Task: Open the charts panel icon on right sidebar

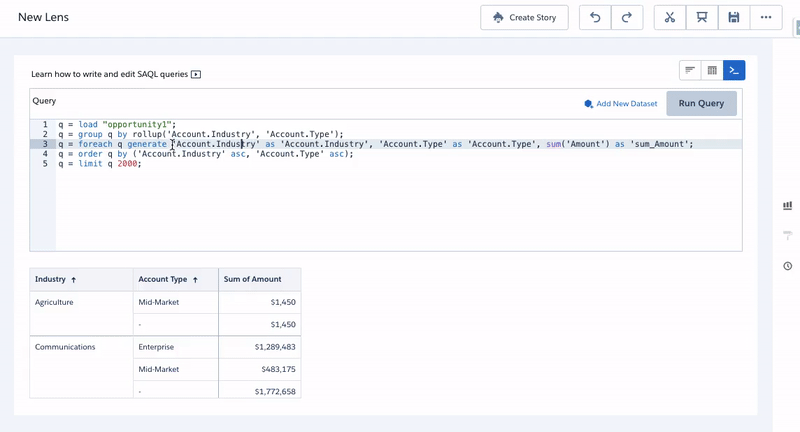Action: pyautogui.click(x=788, y=206)
